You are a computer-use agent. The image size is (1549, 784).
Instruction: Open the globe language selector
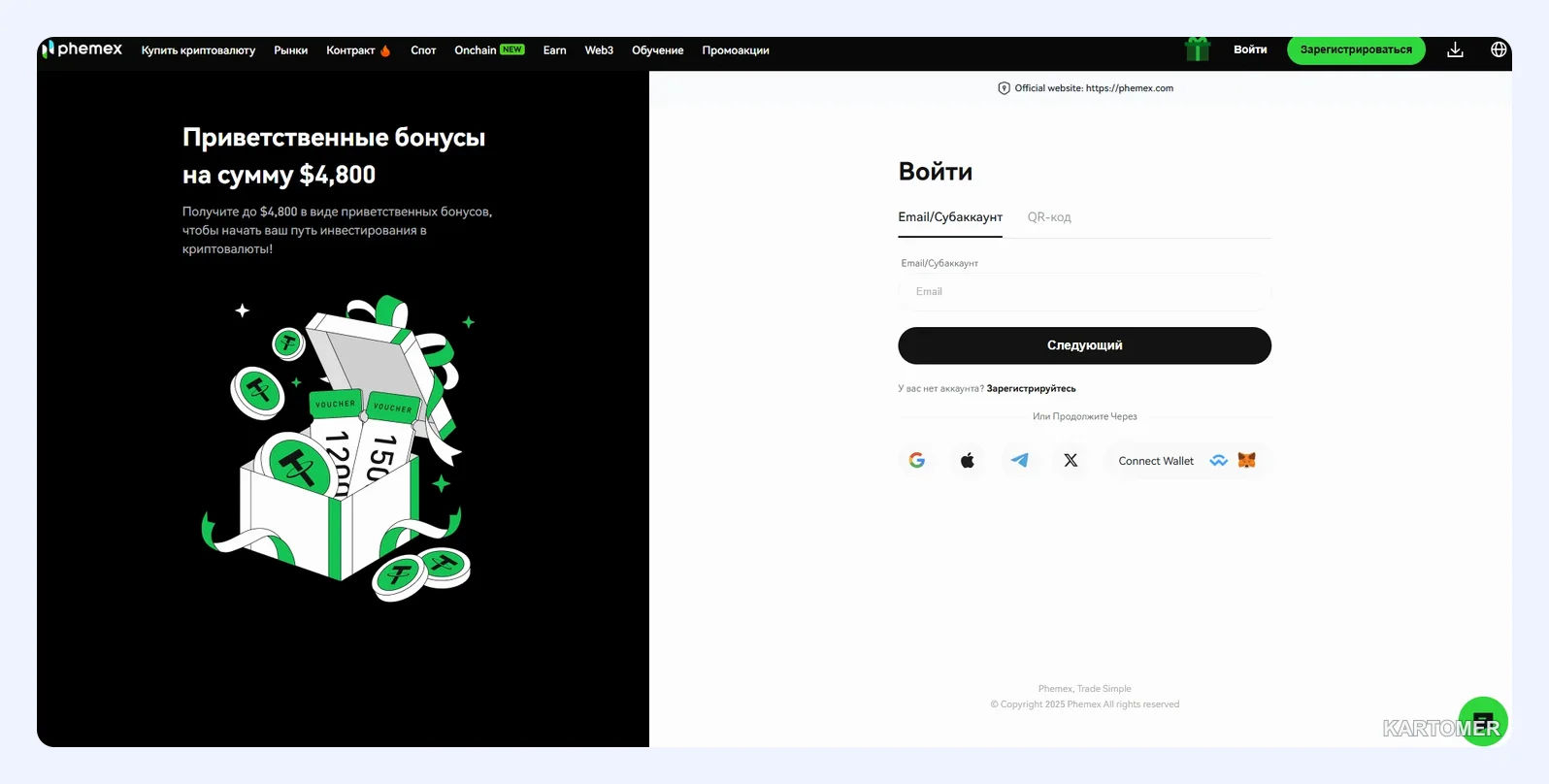coord(1499,49)
